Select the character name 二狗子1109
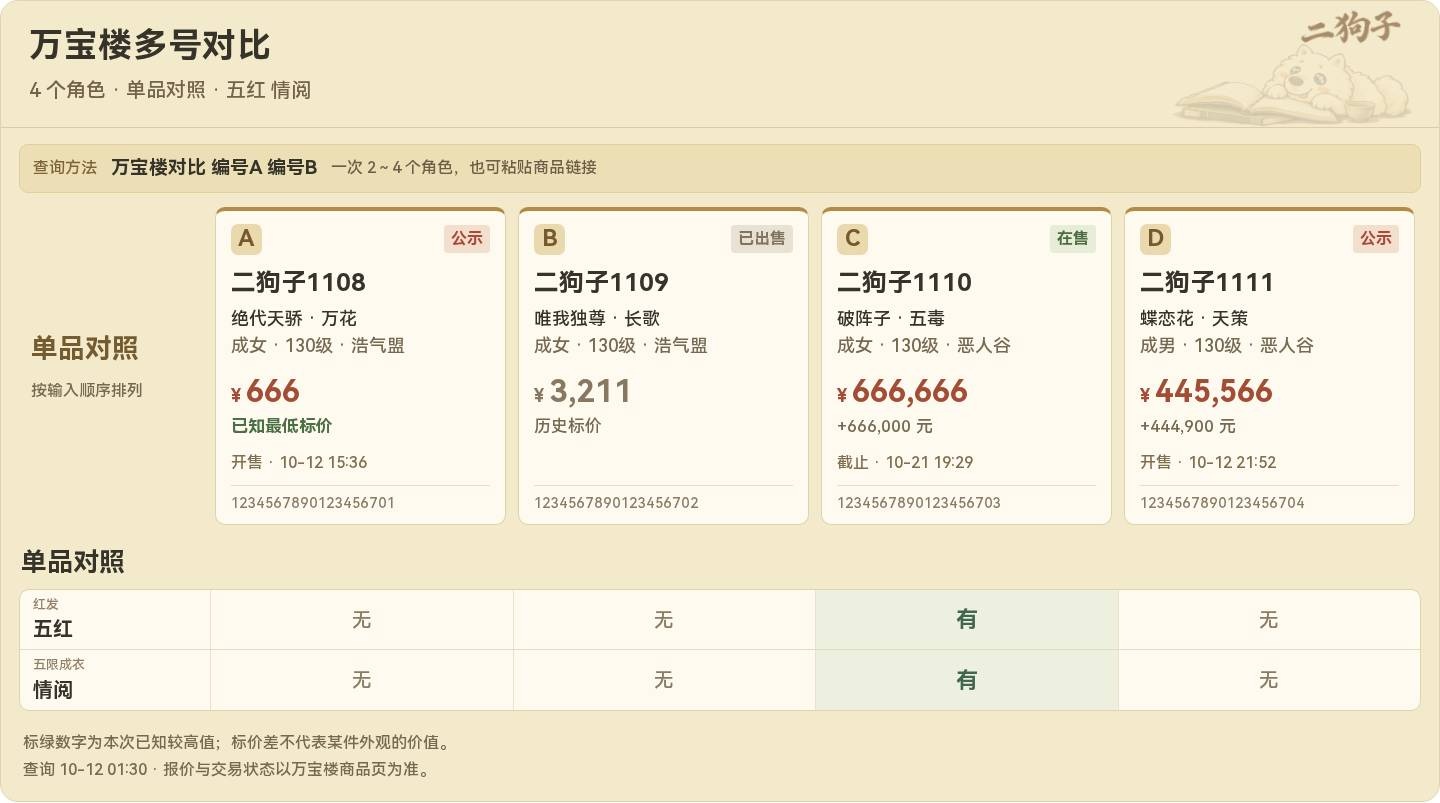Viewport: 1440px width, 803px height. 601,282
